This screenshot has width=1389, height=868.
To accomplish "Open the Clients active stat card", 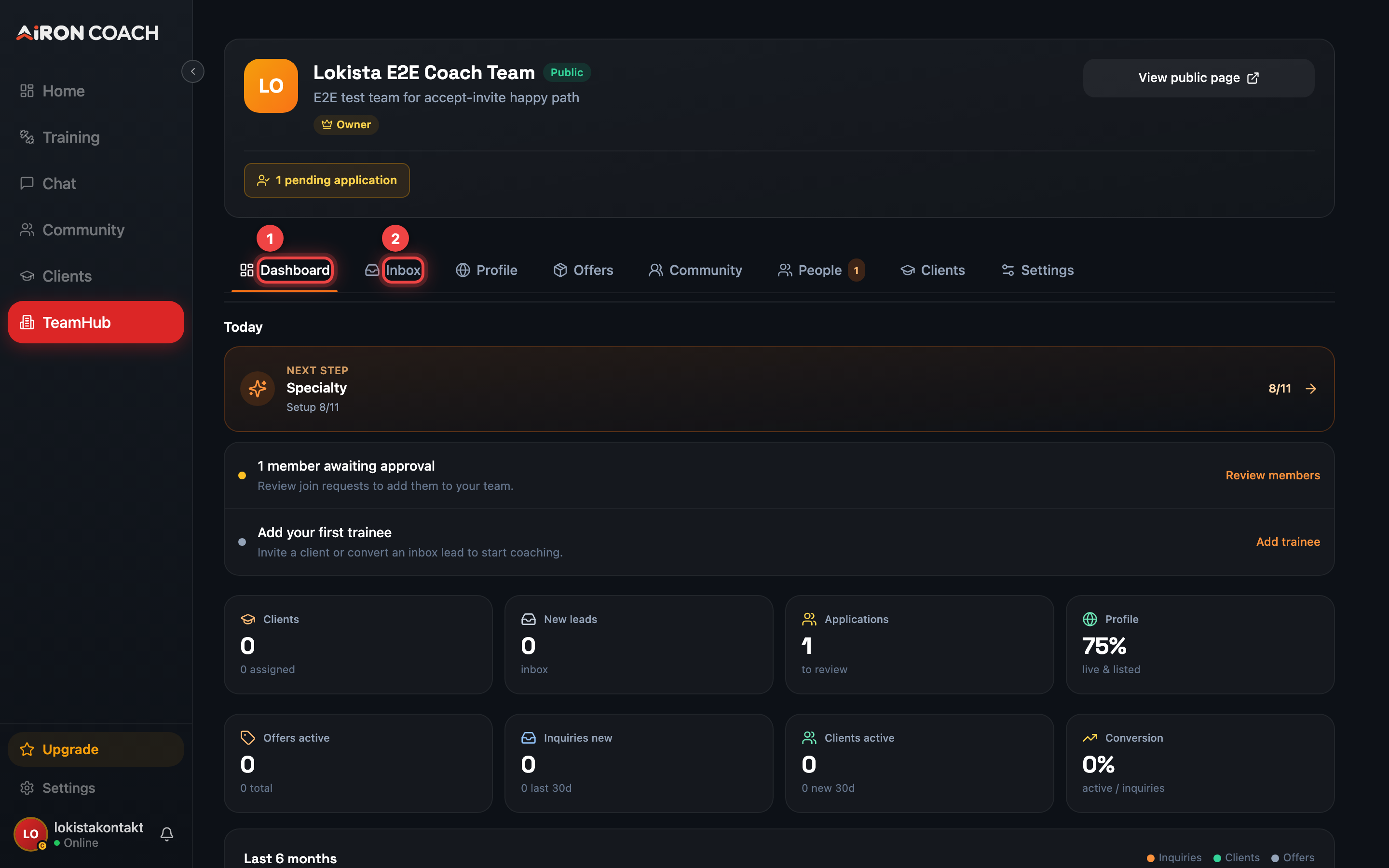I will [919, 763].
